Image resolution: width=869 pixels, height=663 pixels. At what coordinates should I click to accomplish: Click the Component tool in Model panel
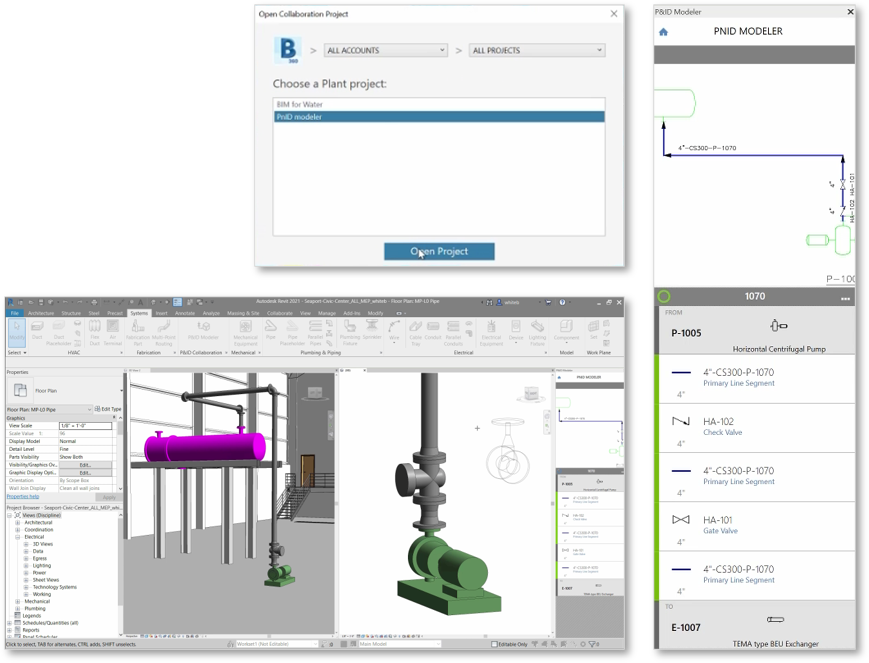566,331
